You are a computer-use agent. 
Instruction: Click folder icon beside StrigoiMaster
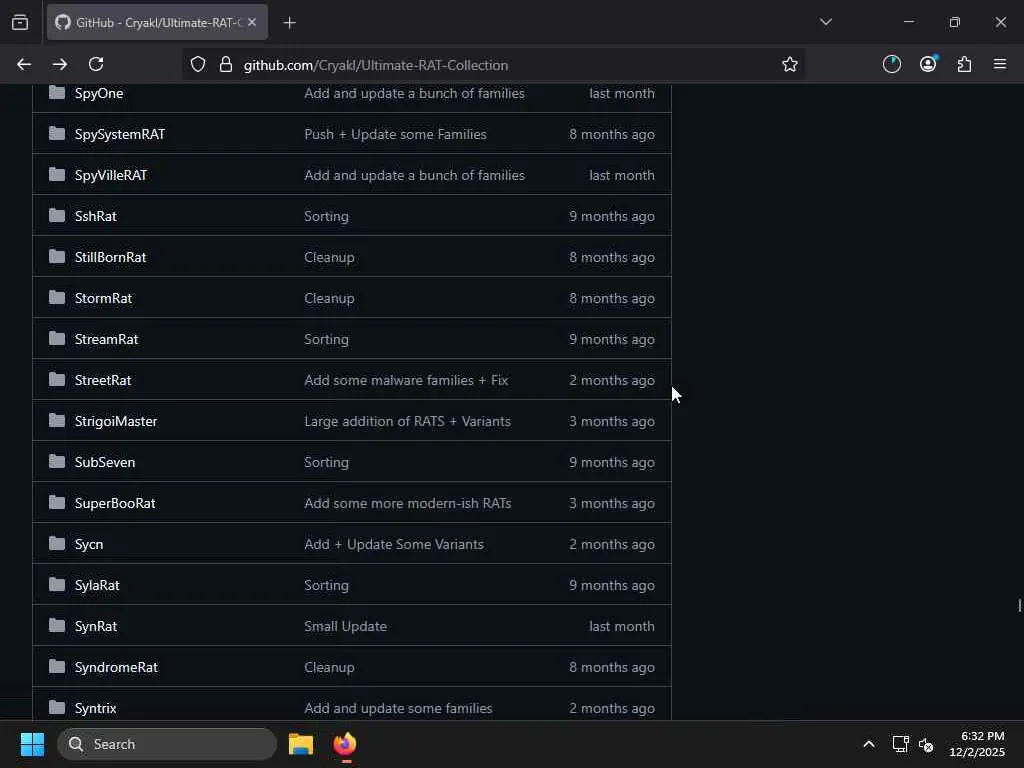pyautogui.click(x=57, y=421)
